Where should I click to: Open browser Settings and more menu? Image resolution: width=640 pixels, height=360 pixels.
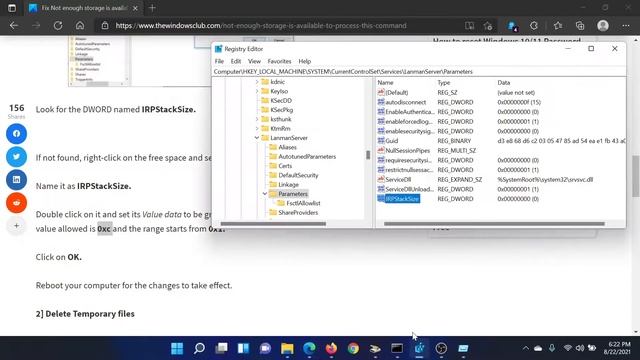[x=626, y=25]
